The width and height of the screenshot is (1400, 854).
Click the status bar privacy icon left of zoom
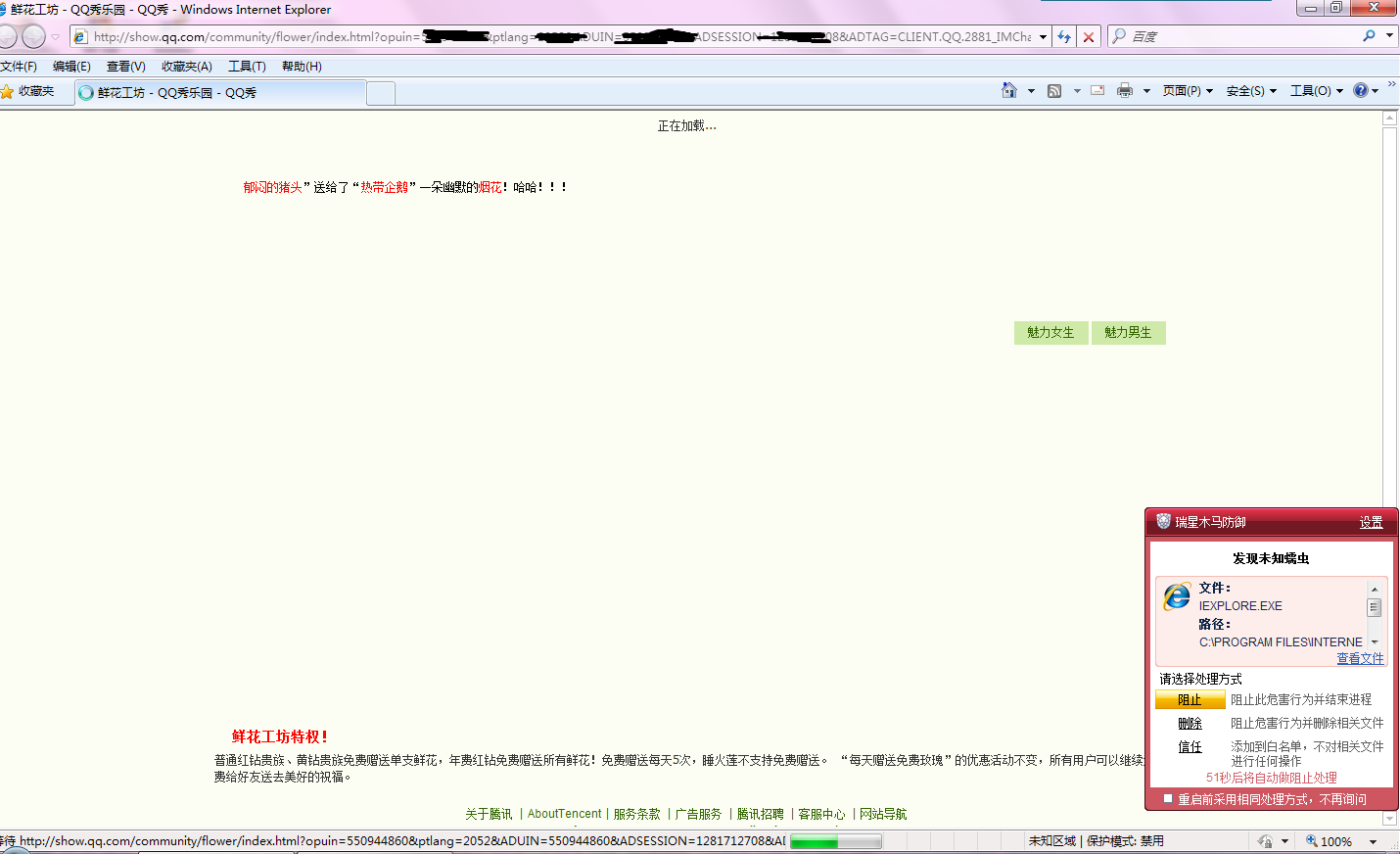1265,841
